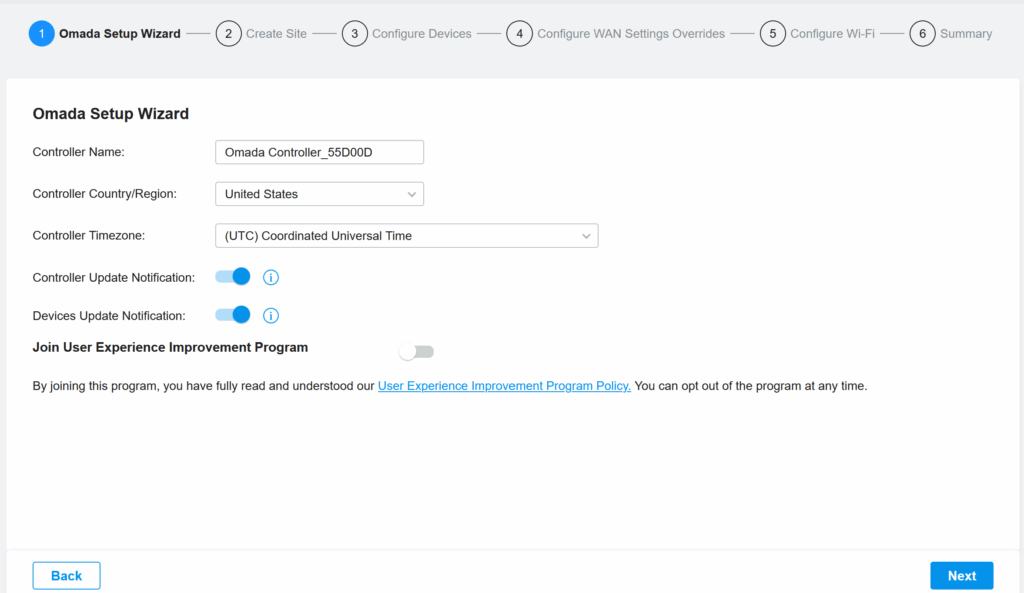Open Controller Timezone dropdown

click(x=406, y=236)
